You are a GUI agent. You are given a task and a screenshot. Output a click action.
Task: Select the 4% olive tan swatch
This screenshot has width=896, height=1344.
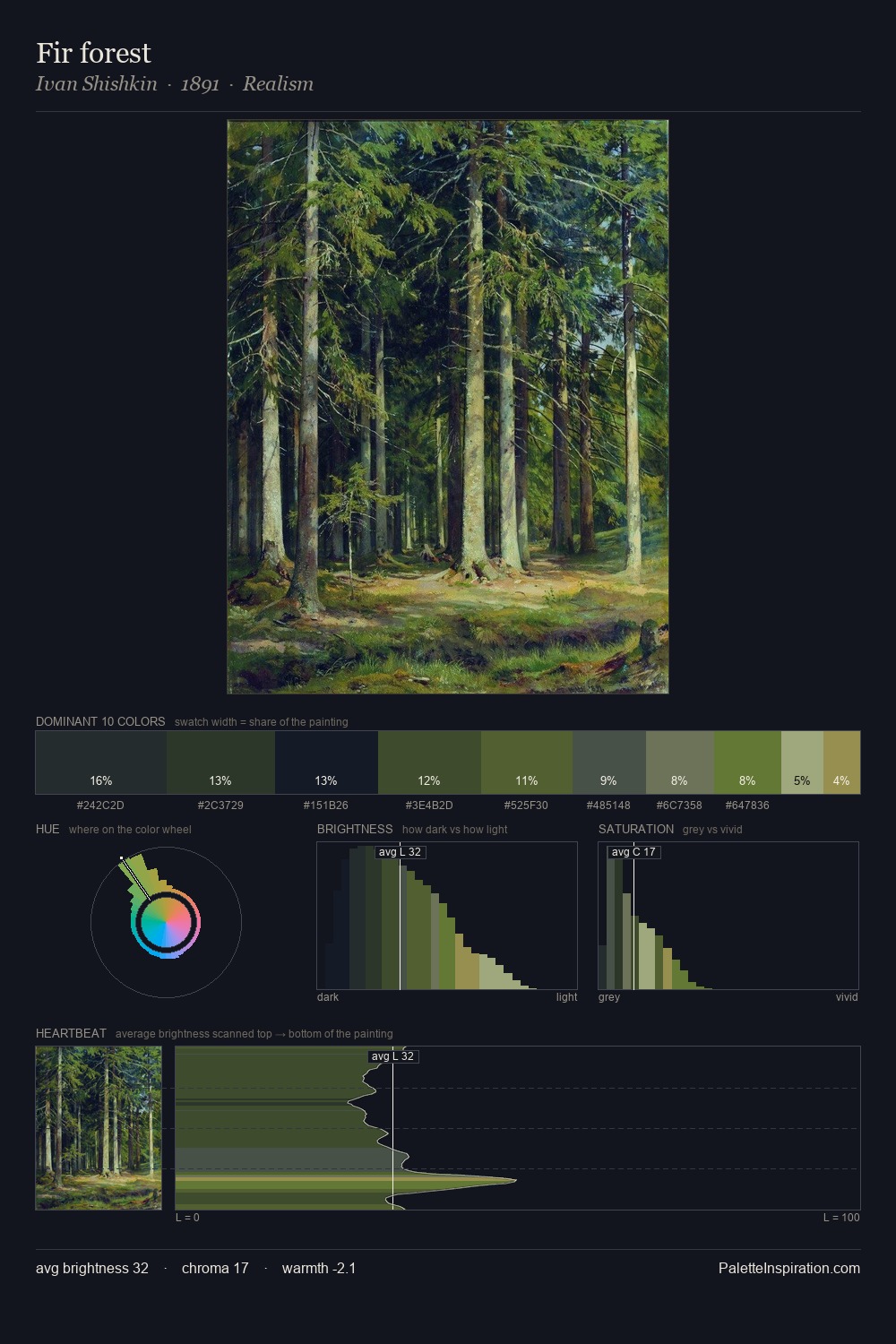pyautogui.click(x=841, y=762)
